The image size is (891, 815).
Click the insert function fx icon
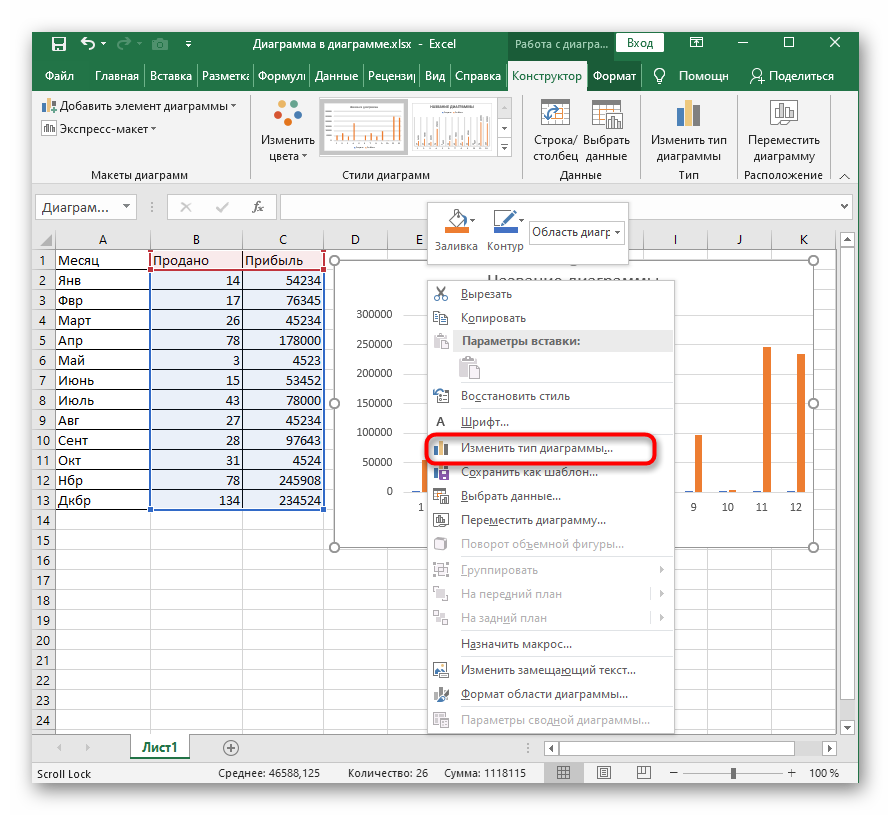[257, 207]
